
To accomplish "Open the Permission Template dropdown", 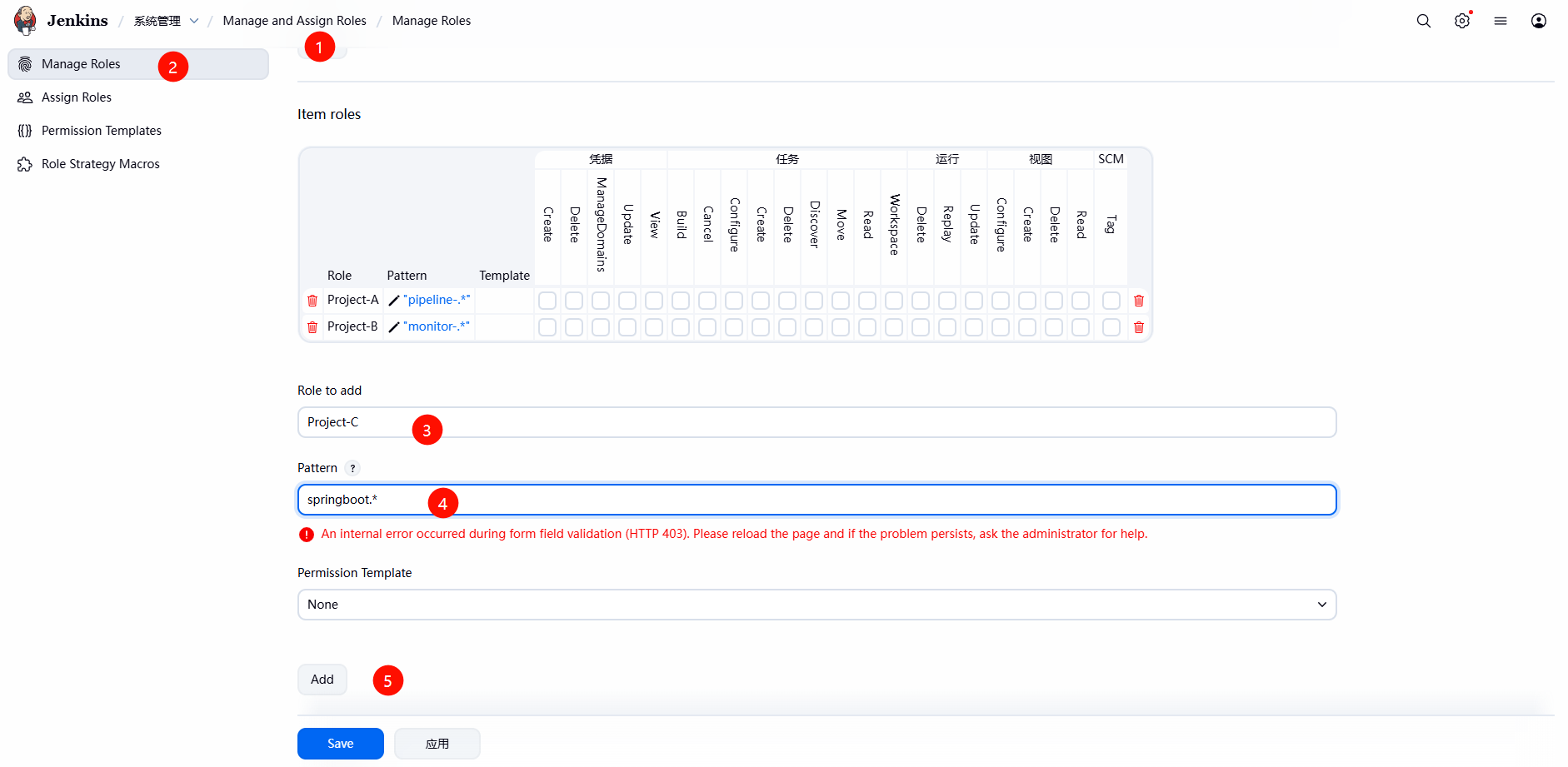I will pos(816,605).
